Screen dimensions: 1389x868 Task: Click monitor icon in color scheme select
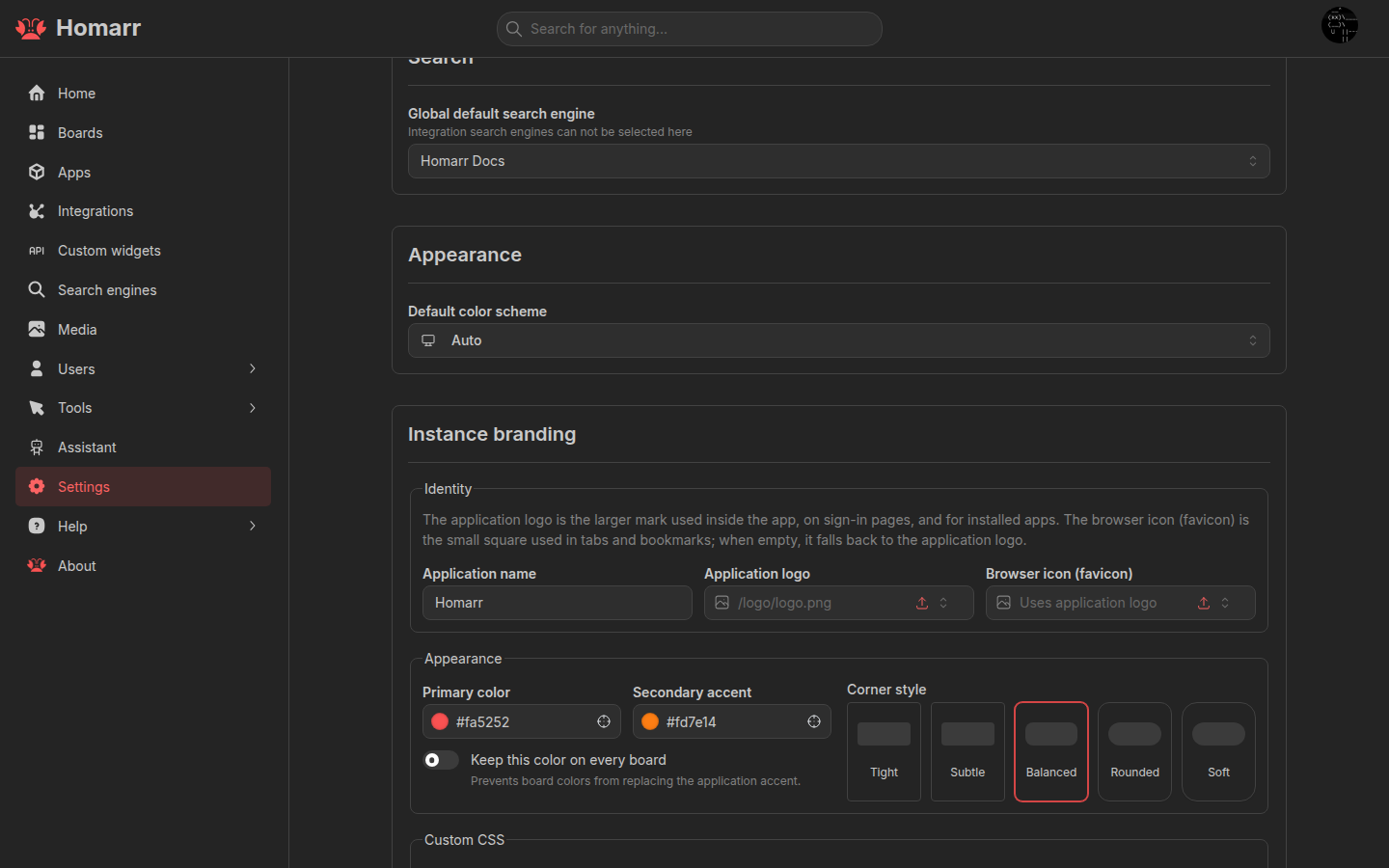pyautogui.click(x=428, y=340)
